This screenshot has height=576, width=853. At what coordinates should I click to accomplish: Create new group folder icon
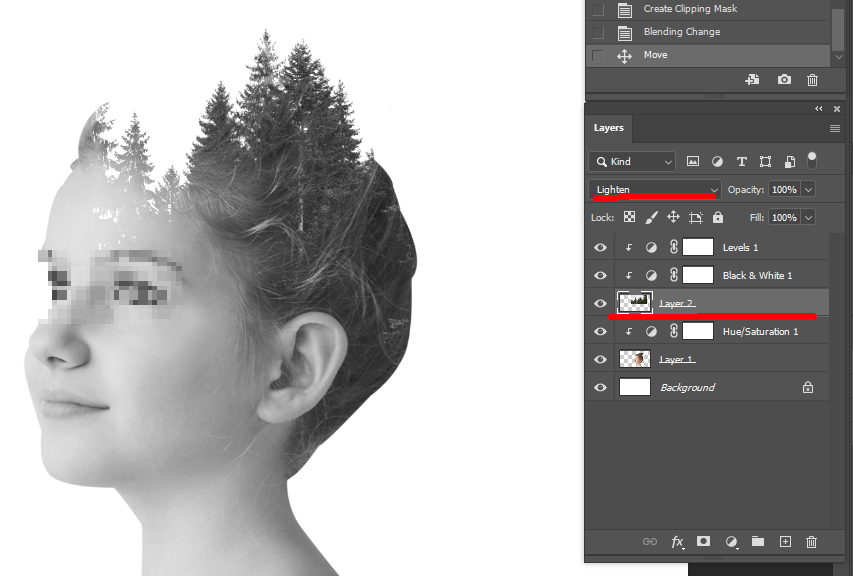[x=758, y=541]
